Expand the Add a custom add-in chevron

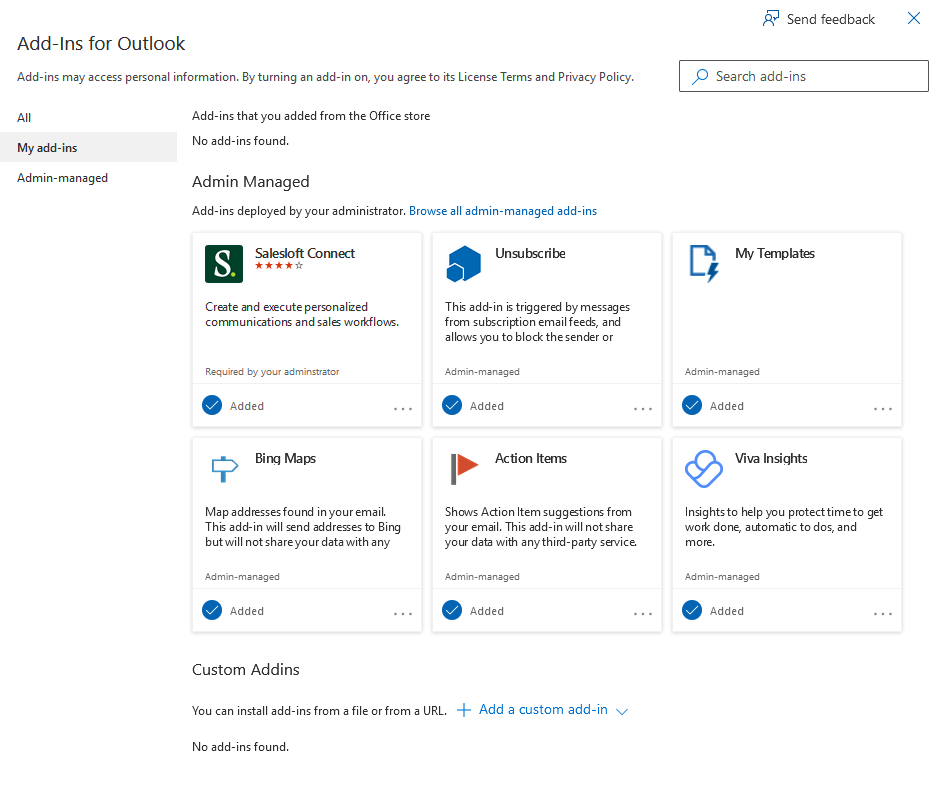(622, 711)
